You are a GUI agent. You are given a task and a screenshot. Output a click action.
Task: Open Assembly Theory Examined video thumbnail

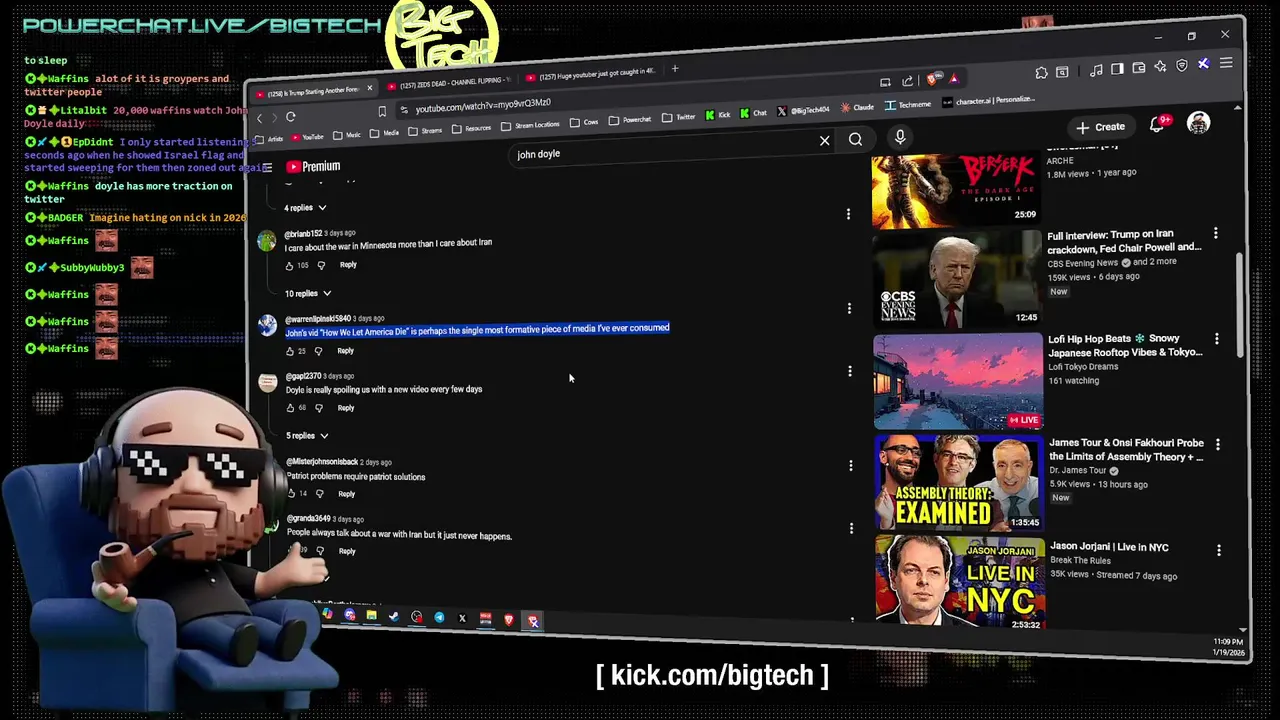click(959, 482)
